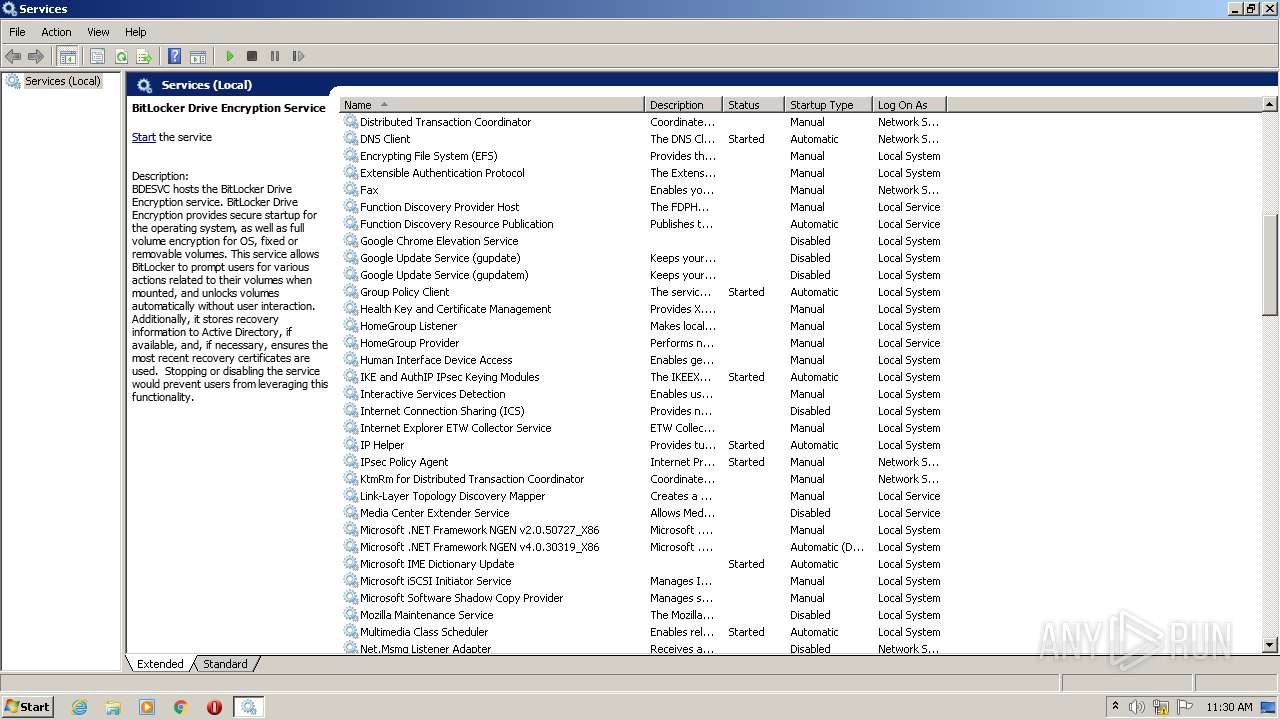Viewport: 1280px width, 720px height.
Task: Select Services (Local) in console tree
Action: coord(62,81)
